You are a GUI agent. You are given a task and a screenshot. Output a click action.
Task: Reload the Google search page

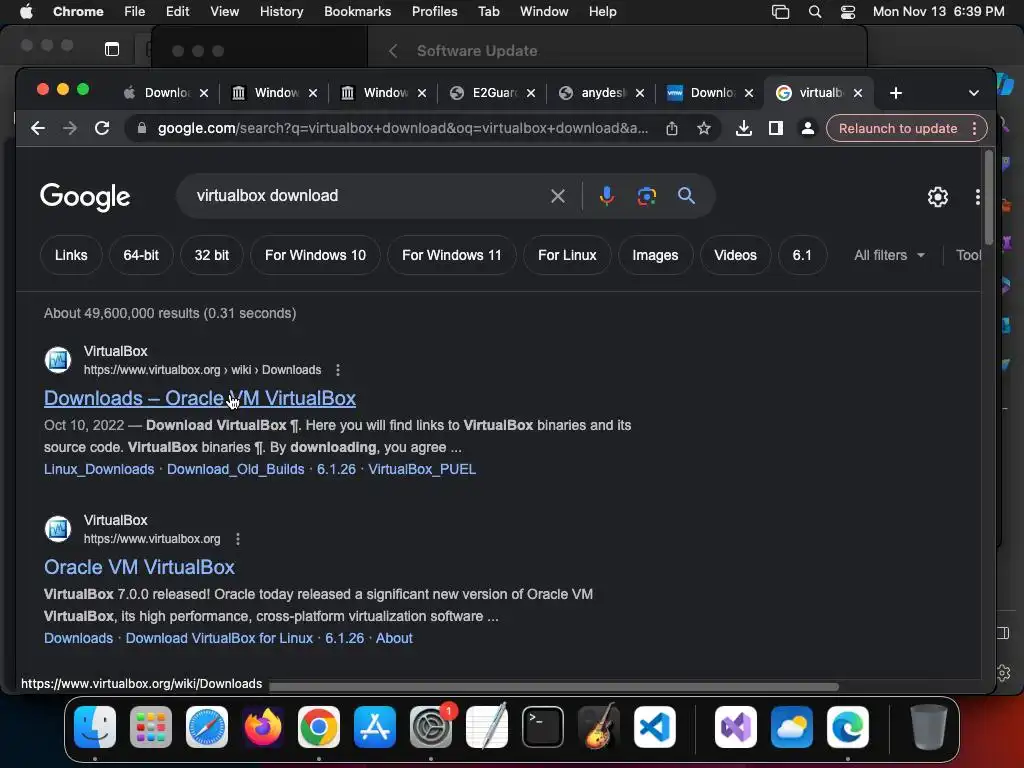[102, 128]
